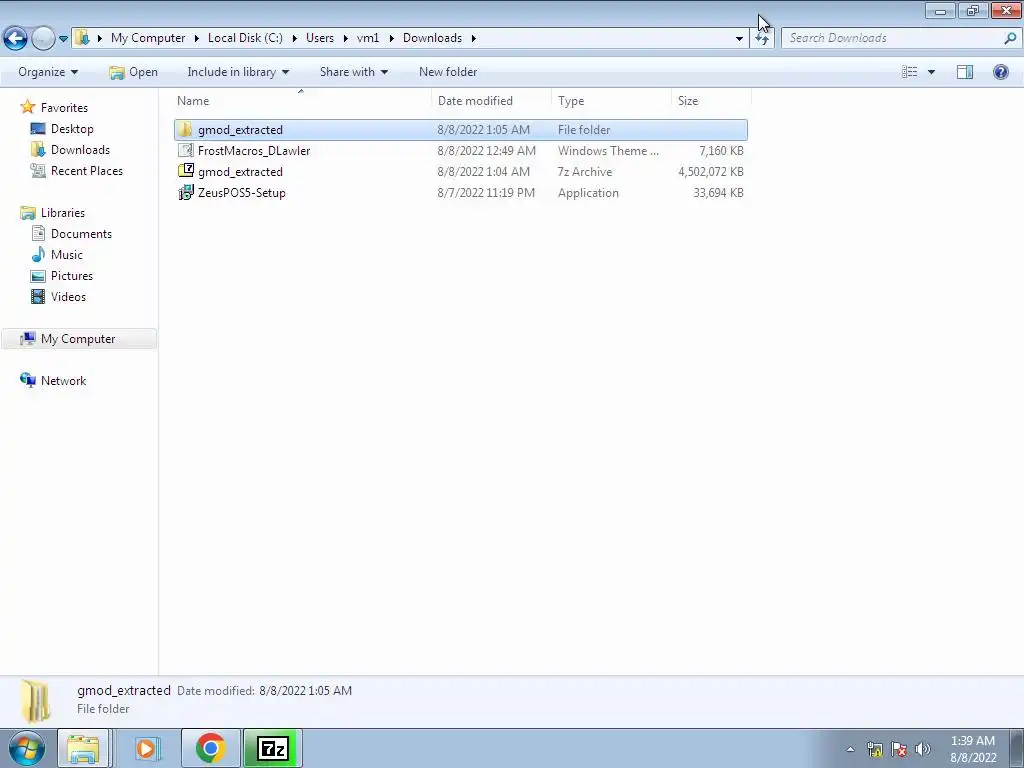Select the gmod_extracted folder icon
The height and width of the screenshot is (768, 1024).
pos(186,129)
